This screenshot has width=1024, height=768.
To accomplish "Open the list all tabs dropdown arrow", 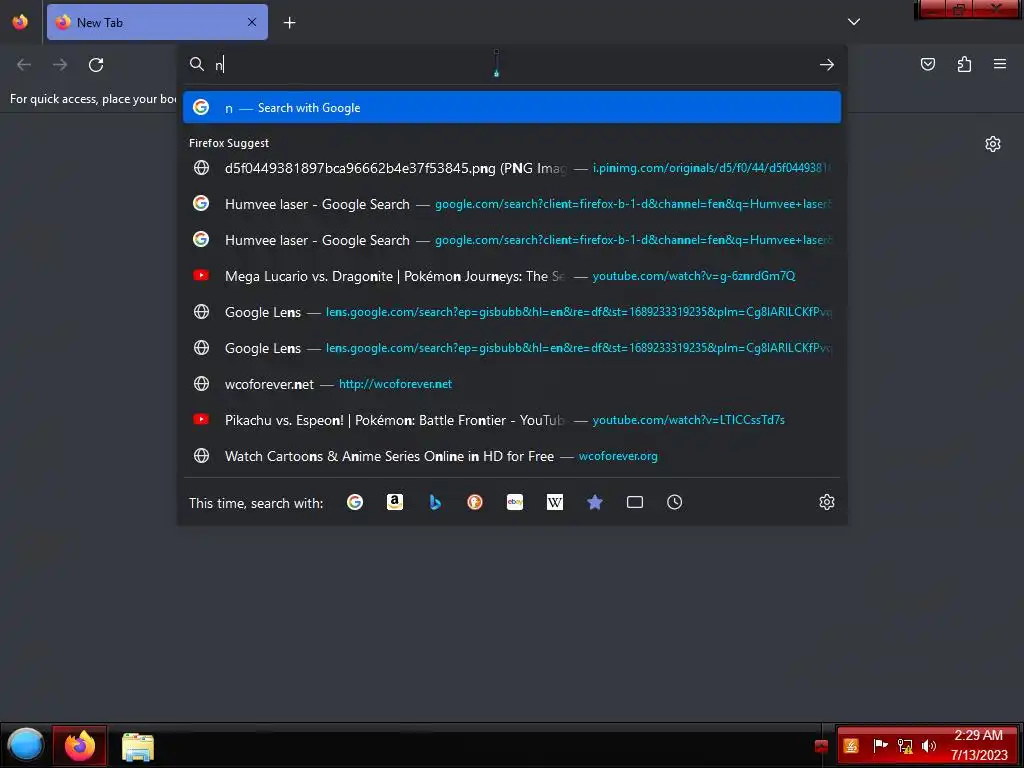I will point(854,22).
